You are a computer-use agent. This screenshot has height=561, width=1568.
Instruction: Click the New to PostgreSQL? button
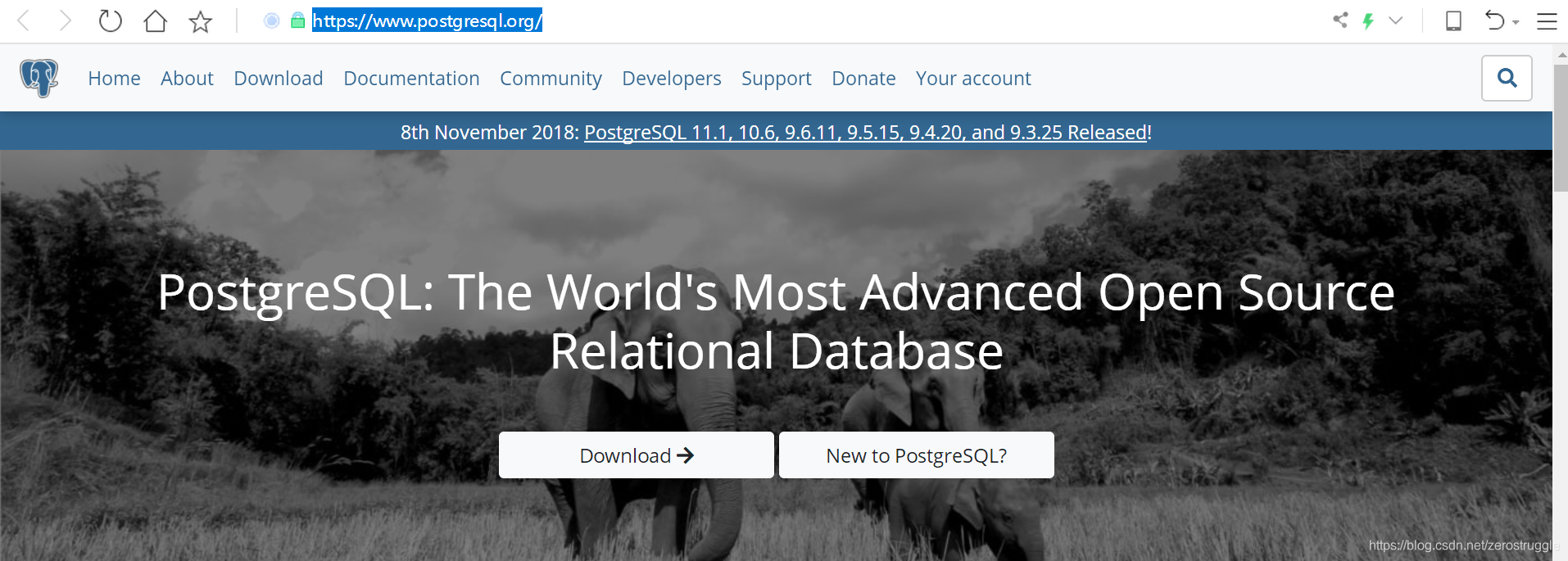pyautogui.click(x=917, y=455)
